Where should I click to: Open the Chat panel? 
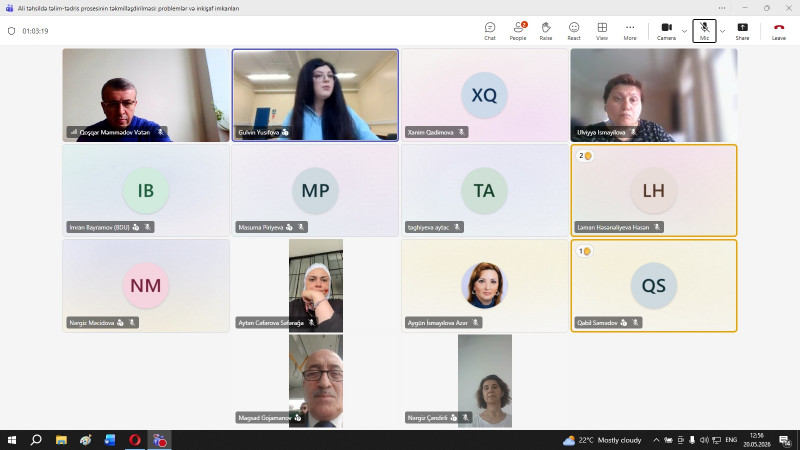point(490,31)
